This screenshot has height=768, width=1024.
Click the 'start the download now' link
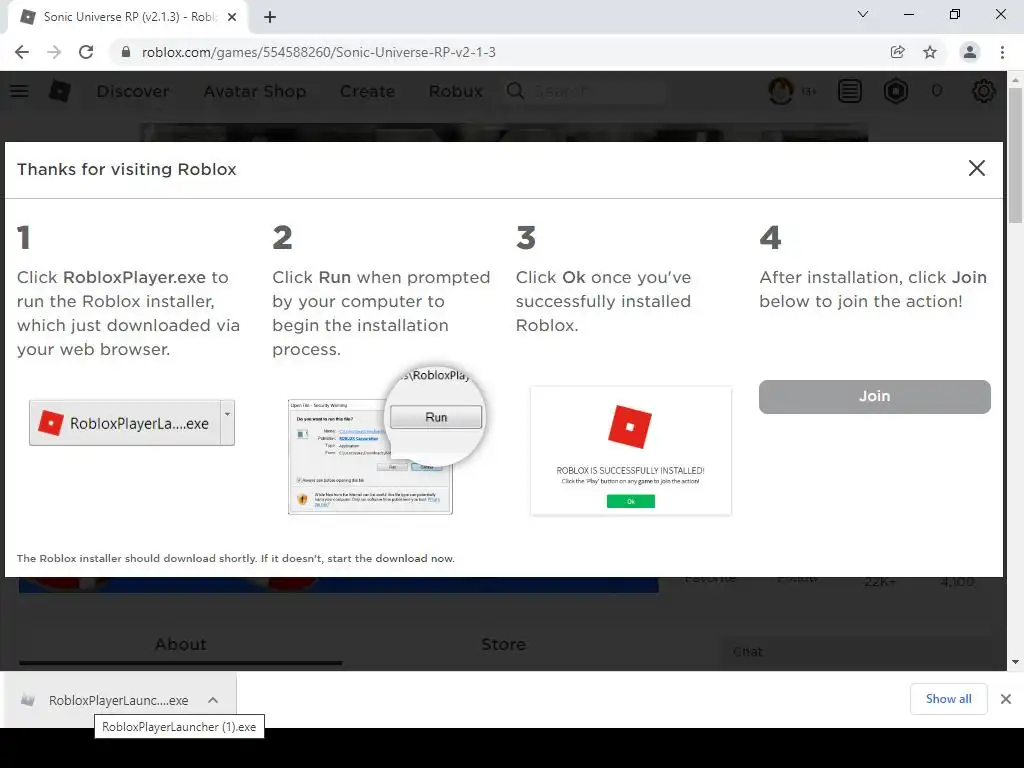[x=391, y=558]
